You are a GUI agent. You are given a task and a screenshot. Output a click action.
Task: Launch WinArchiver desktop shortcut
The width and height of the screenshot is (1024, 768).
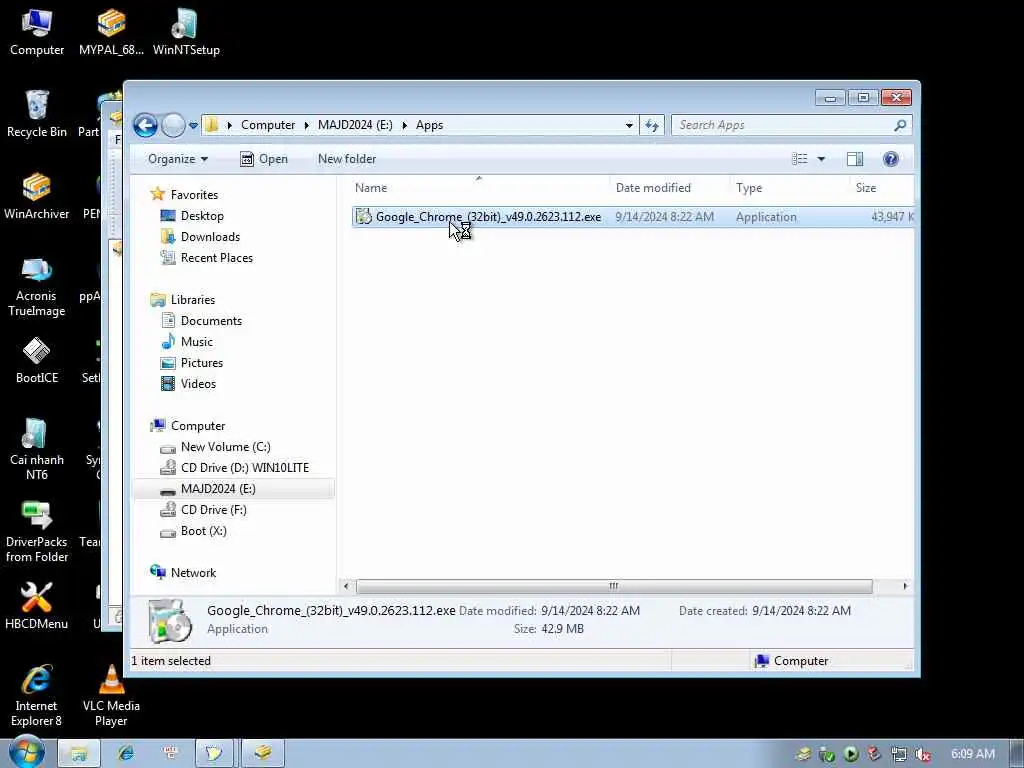point(37,196)
